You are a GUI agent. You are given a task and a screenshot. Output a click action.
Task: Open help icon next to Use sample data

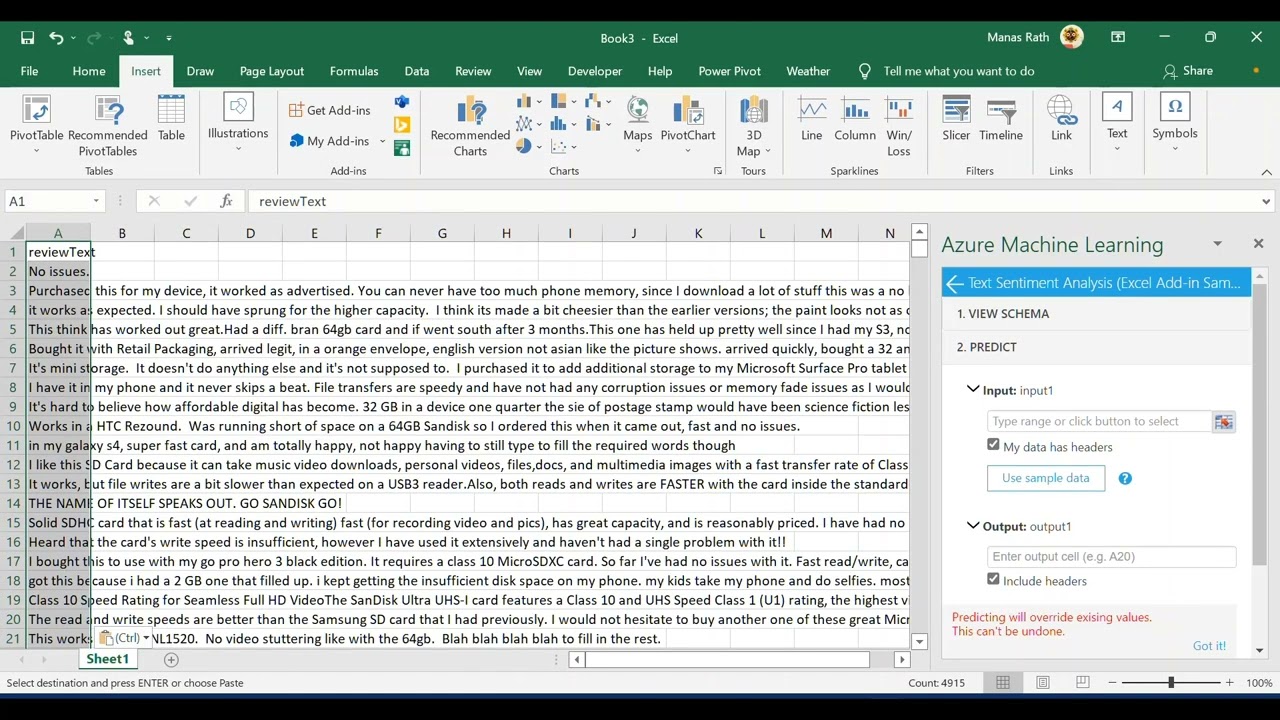[1125, 478]
